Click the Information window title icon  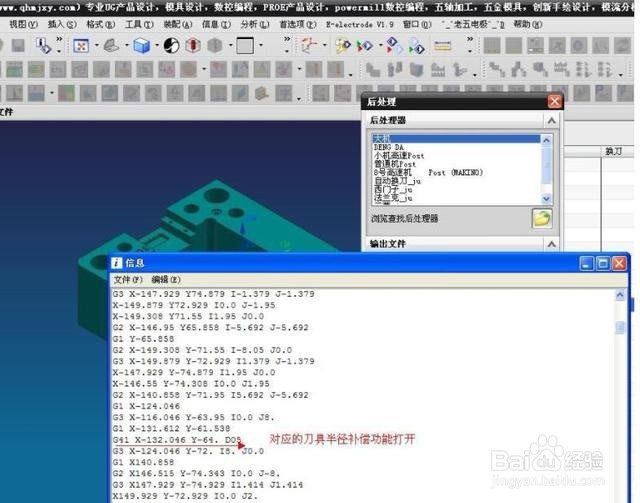click(117, 263)
